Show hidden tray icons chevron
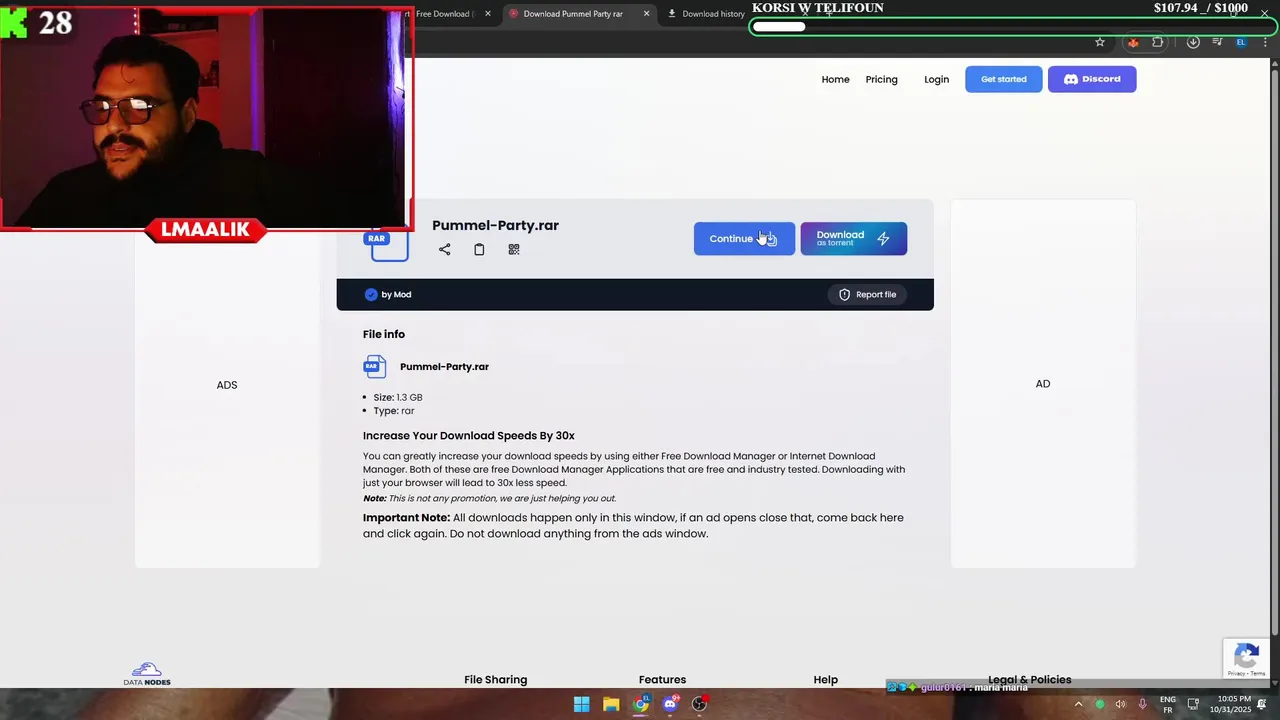This screenshot has width=1280, height=720. 1078,704
